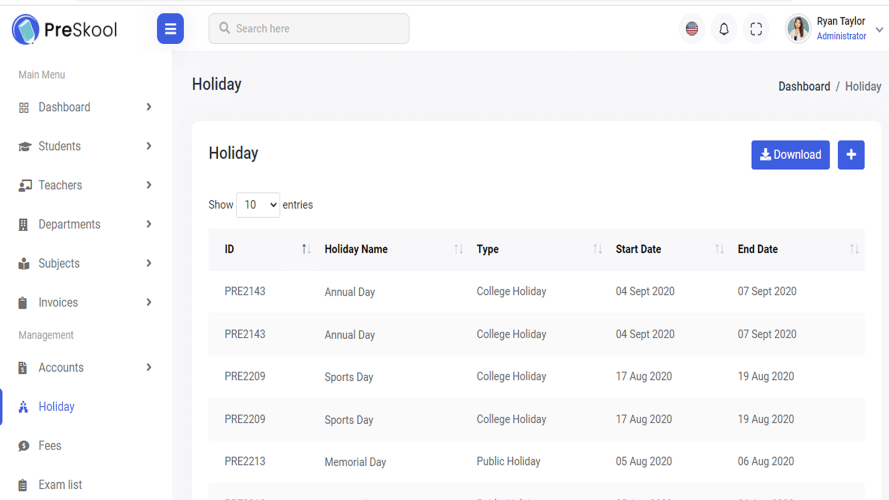Click the Departments building icon
889x500 pixels.
(x=23, y=225)
